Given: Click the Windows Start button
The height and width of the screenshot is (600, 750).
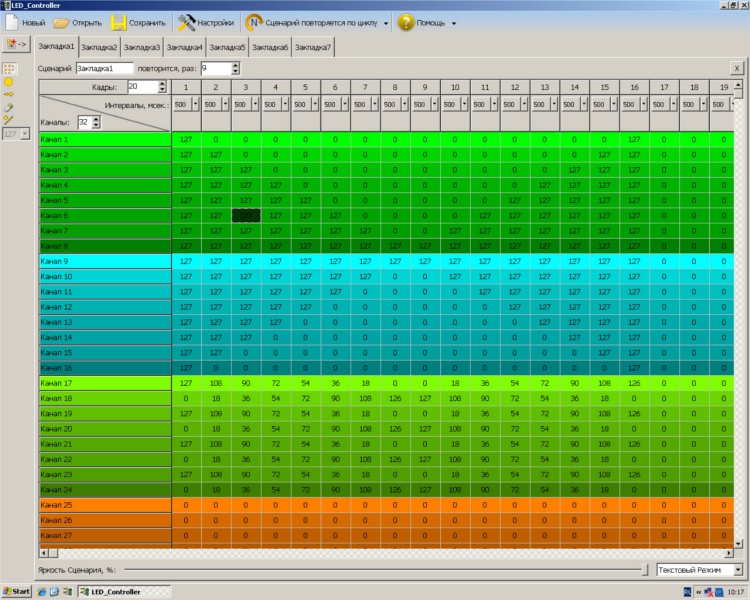Looking at the screenshot, I should (16, 591).
